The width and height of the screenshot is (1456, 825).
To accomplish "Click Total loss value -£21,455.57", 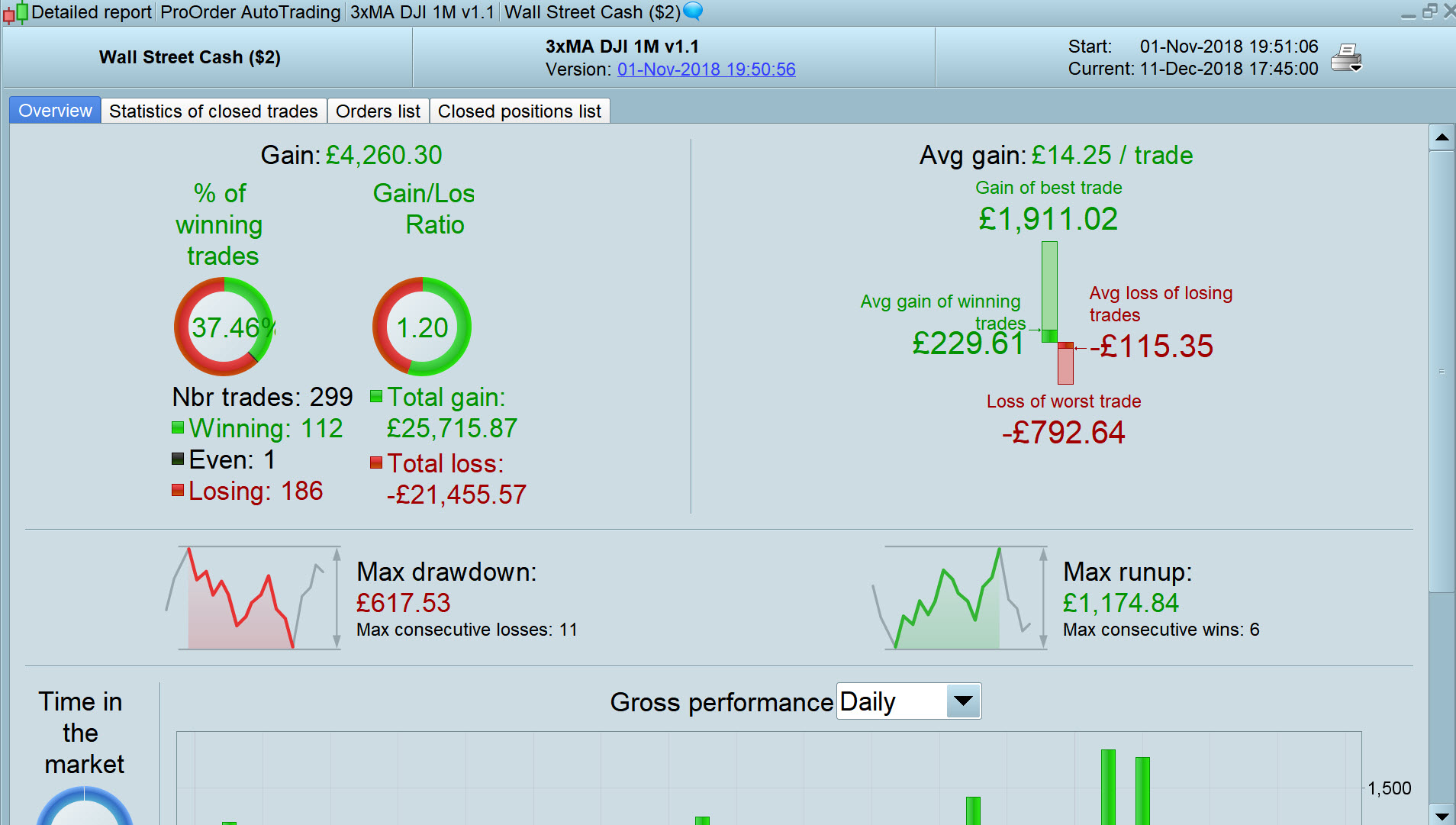I will point(456,495).
